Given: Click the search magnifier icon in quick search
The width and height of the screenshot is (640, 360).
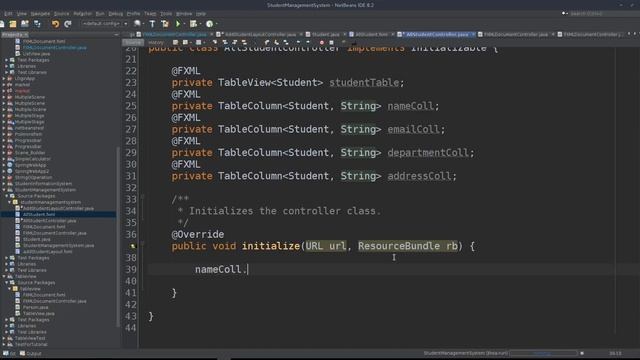Looking at the screenshot, I should (x=564, y=13).
